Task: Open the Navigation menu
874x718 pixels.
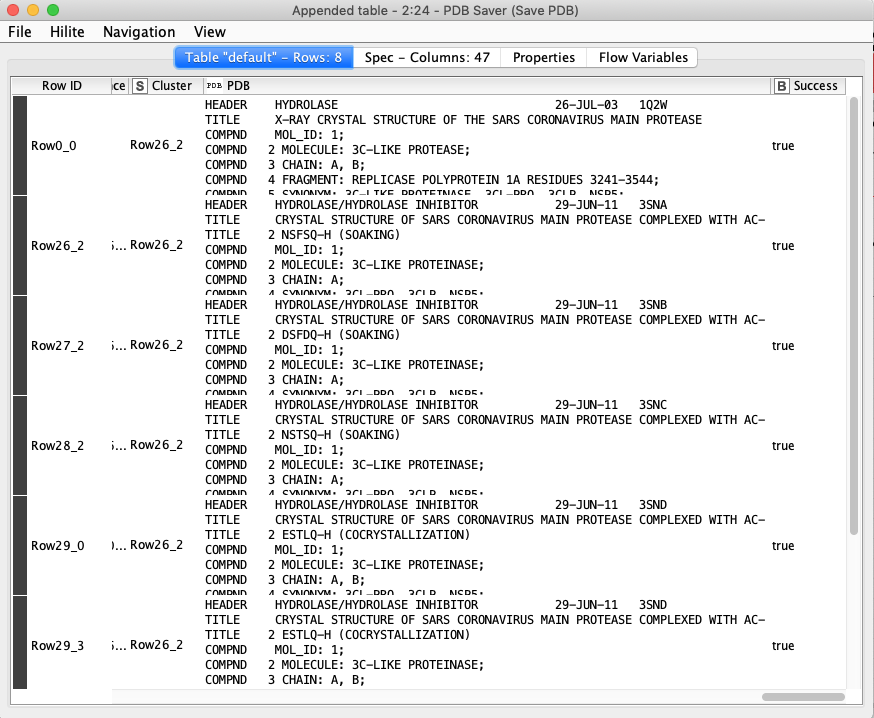Action: (x=139, y=32)
